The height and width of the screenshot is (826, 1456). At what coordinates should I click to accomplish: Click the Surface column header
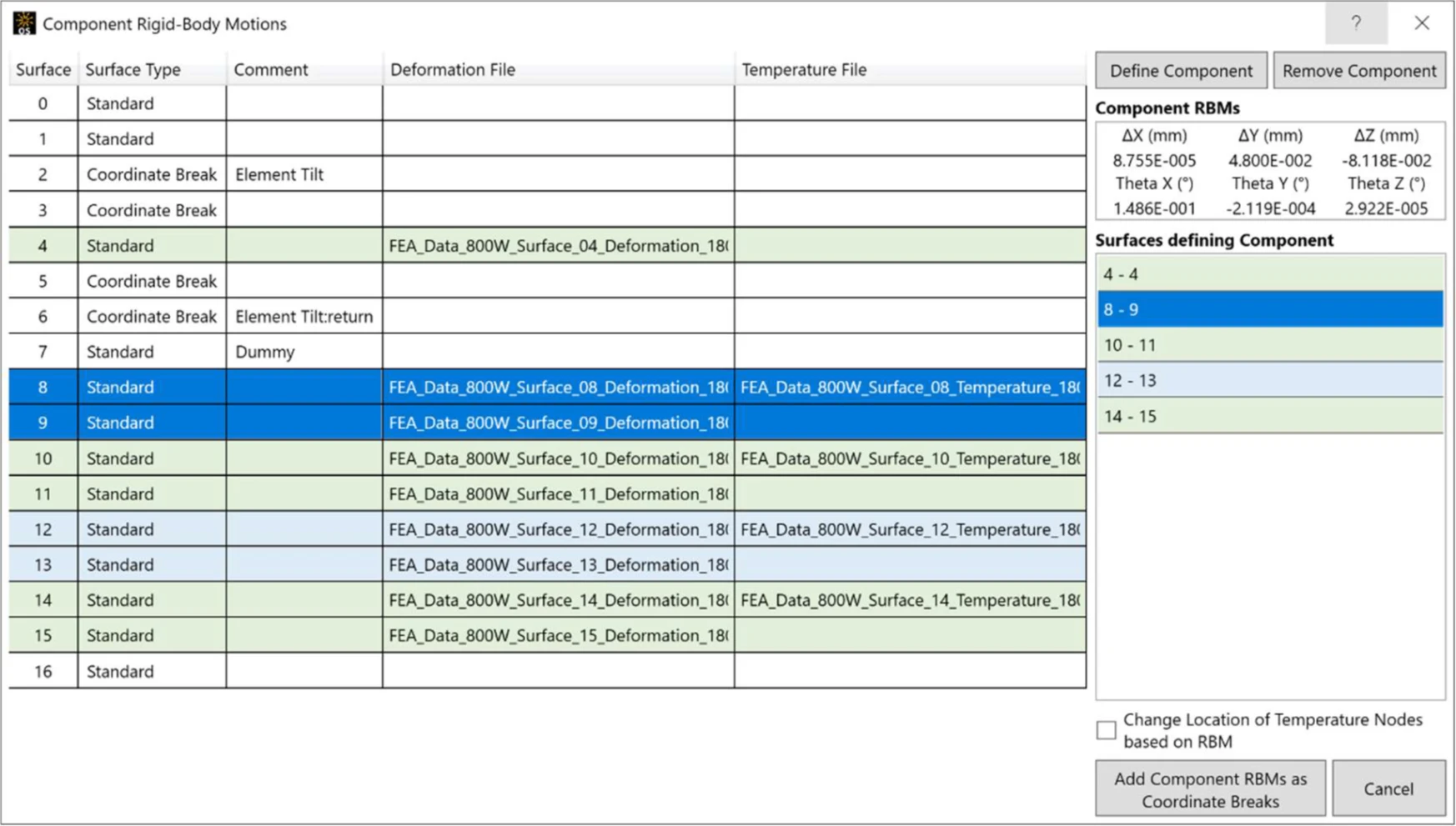(43, 69)
